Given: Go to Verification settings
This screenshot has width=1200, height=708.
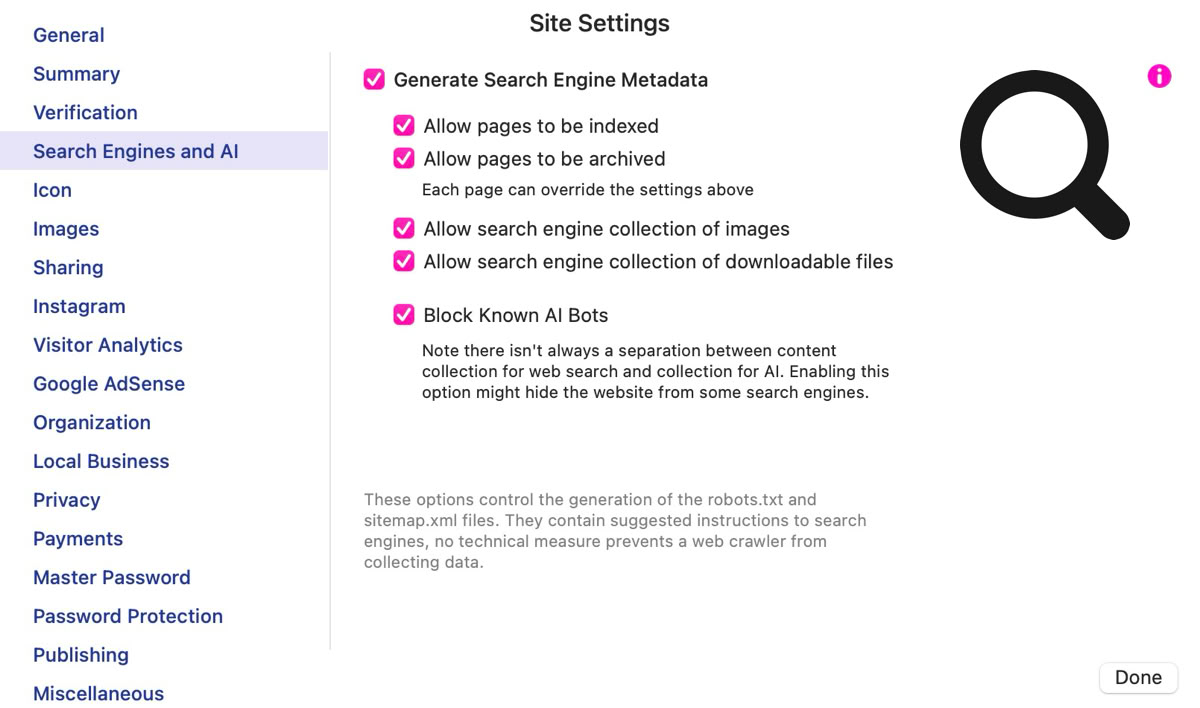Looking at the screenshot, I should (85, 113).
